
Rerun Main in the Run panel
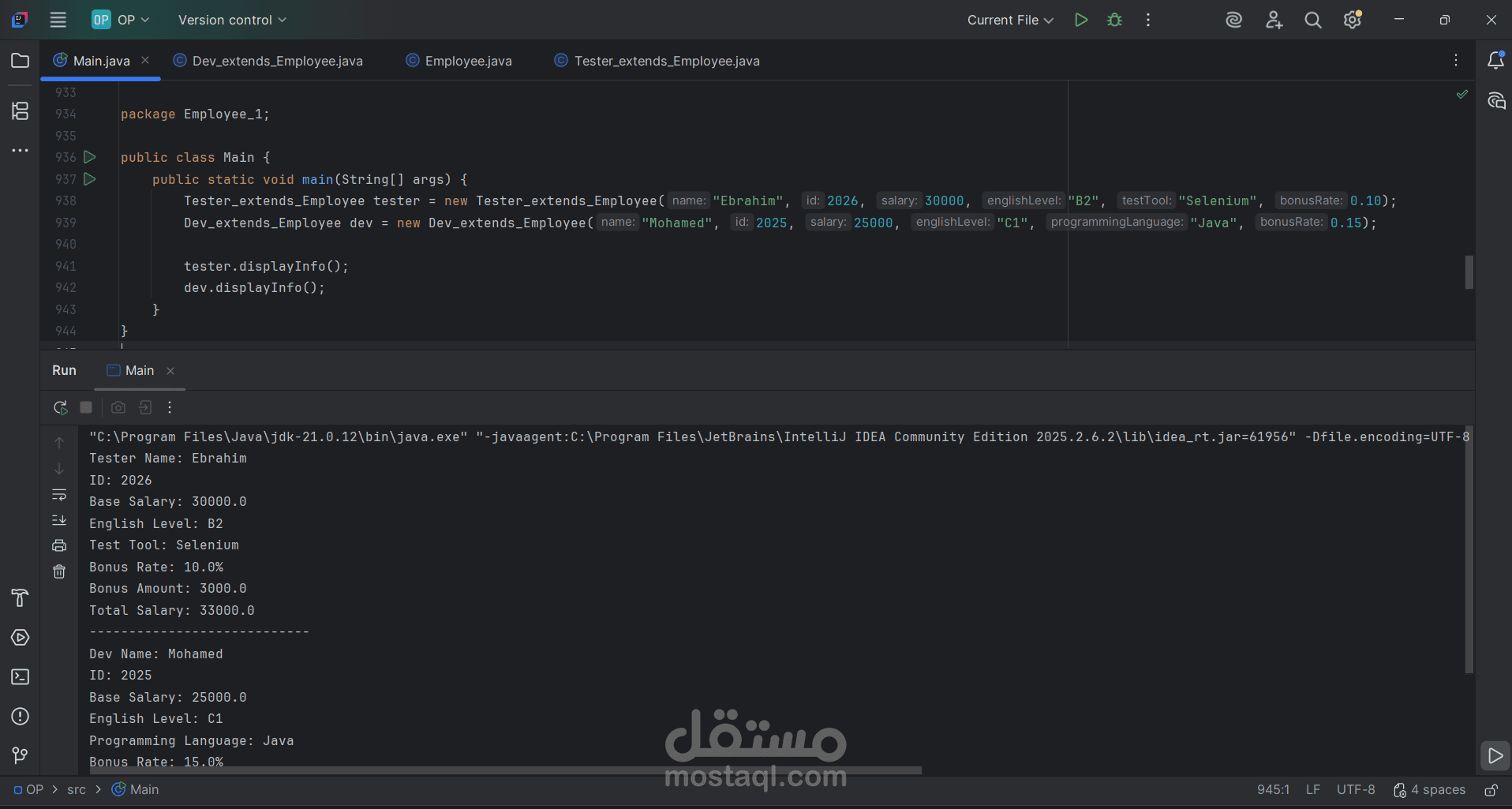(60, 407)
